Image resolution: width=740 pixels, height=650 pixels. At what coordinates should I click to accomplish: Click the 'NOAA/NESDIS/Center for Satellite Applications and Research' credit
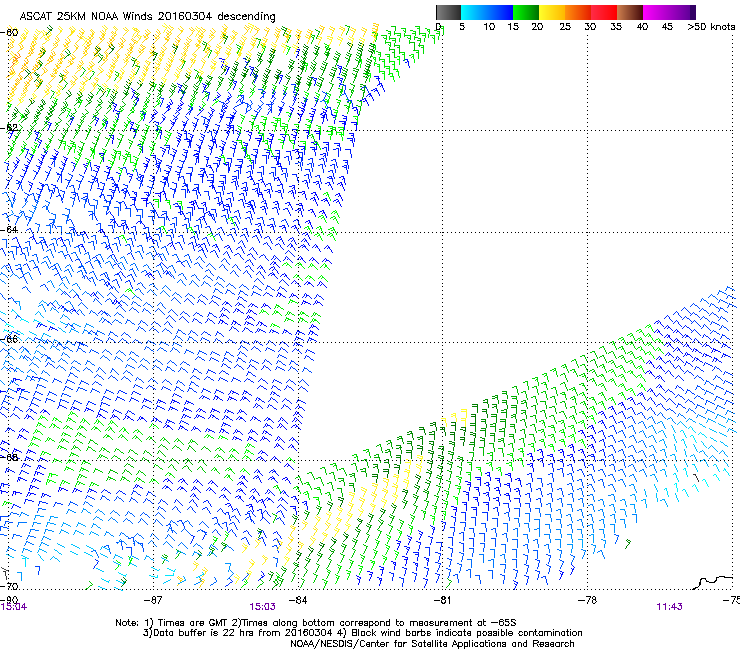tap(432, 644)
